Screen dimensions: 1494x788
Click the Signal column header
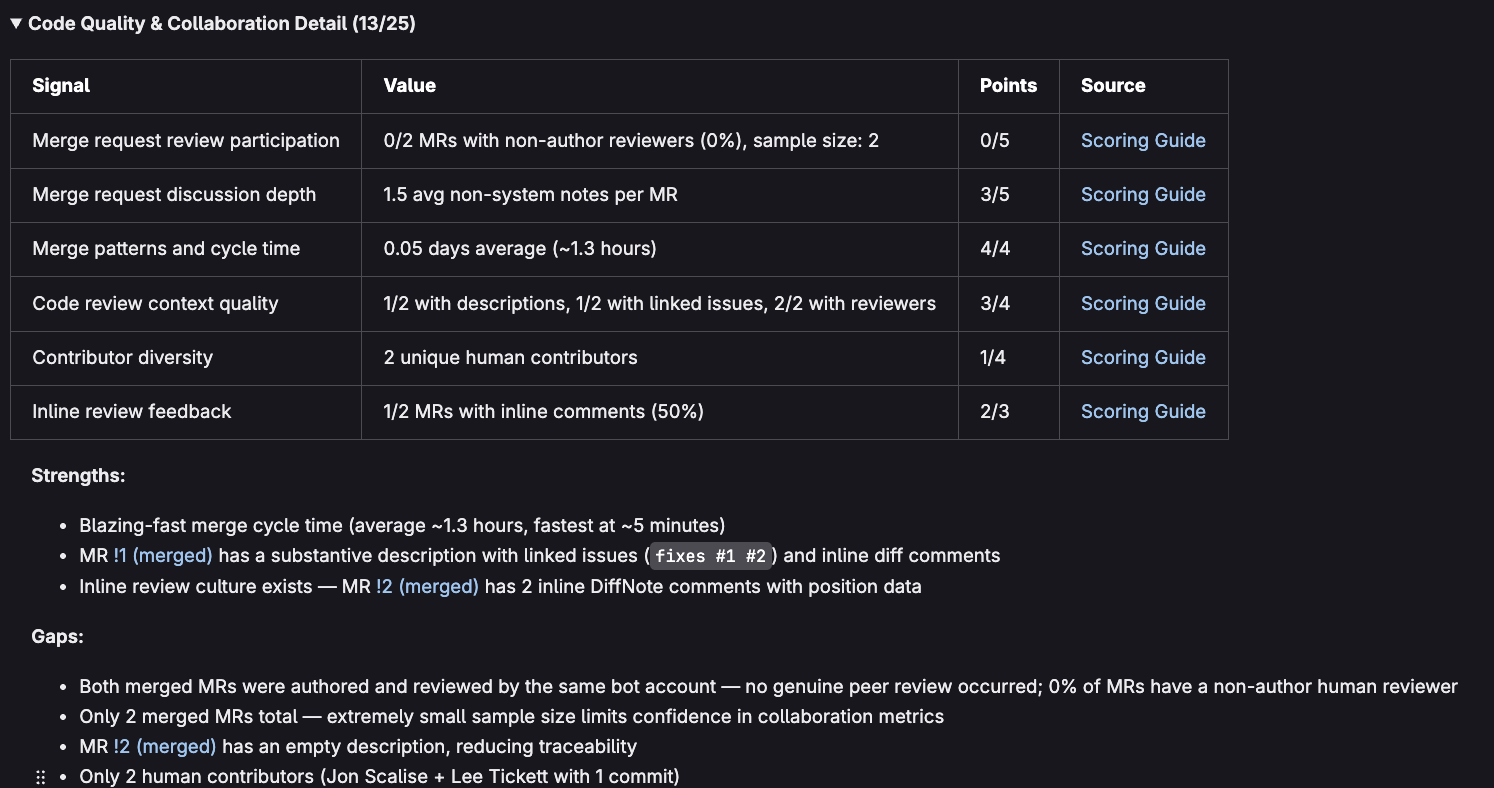(x=61, y=86)
